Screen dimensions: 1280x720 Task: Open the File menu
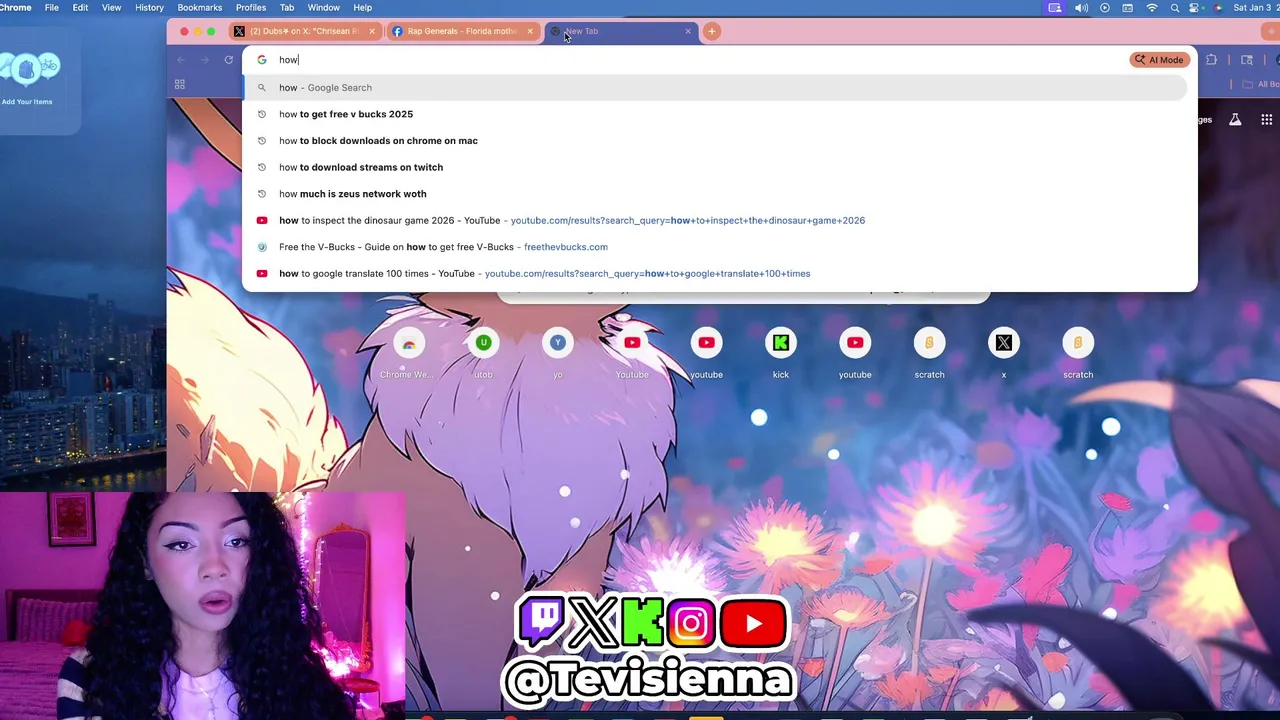pyautogui.click(x=51, y=8)
